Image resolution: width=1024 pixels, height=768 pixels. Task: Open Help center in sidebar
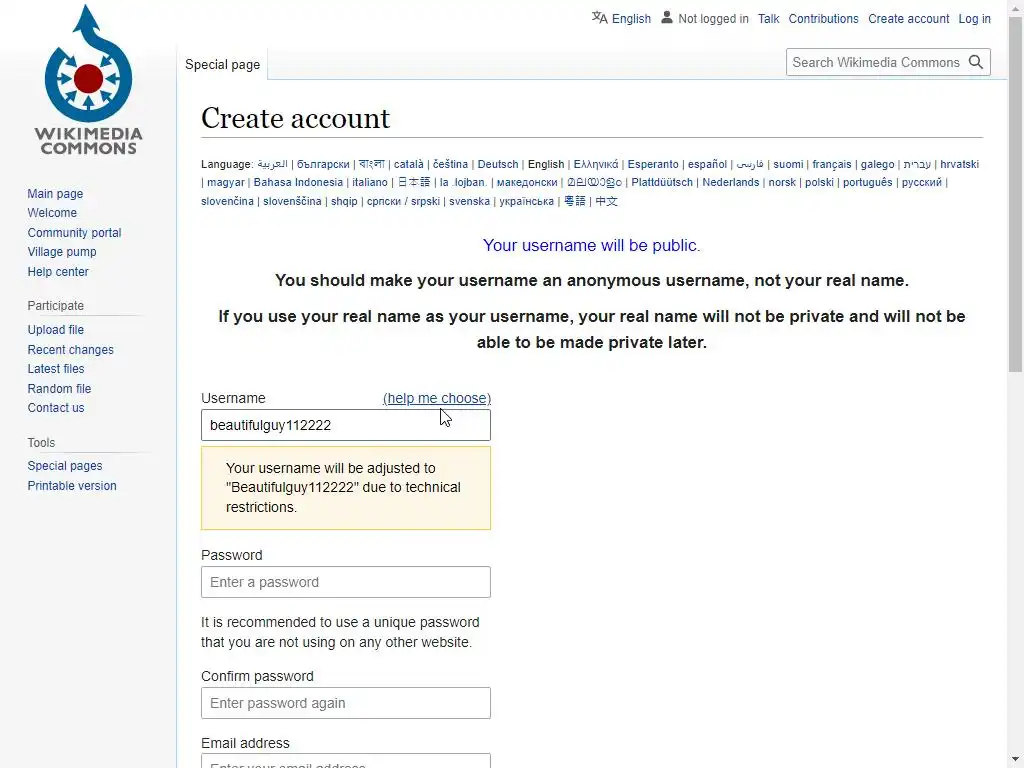click(58, 272)
